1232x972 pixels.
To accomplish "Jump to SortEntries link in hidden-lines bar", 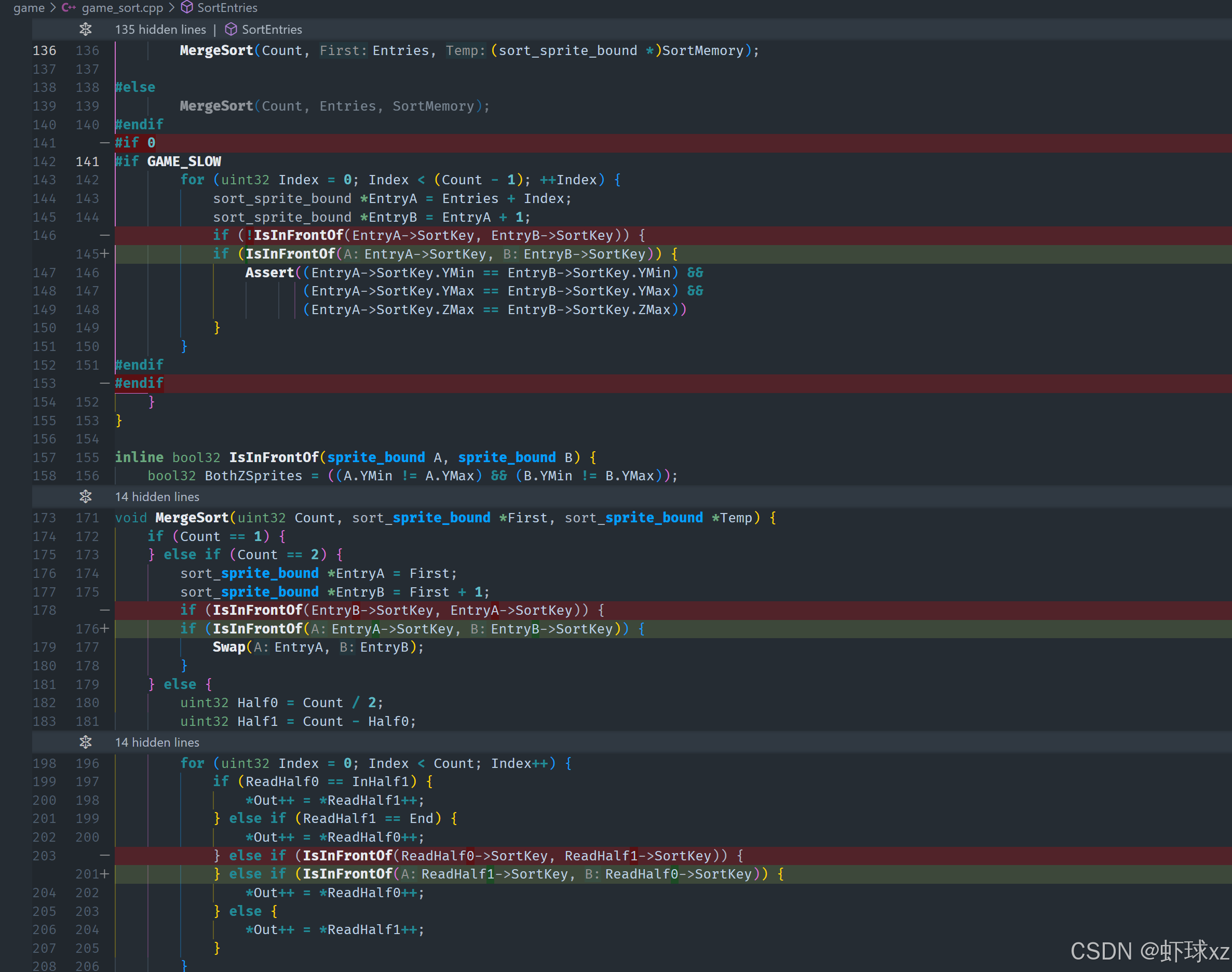I will click(272, 29).
